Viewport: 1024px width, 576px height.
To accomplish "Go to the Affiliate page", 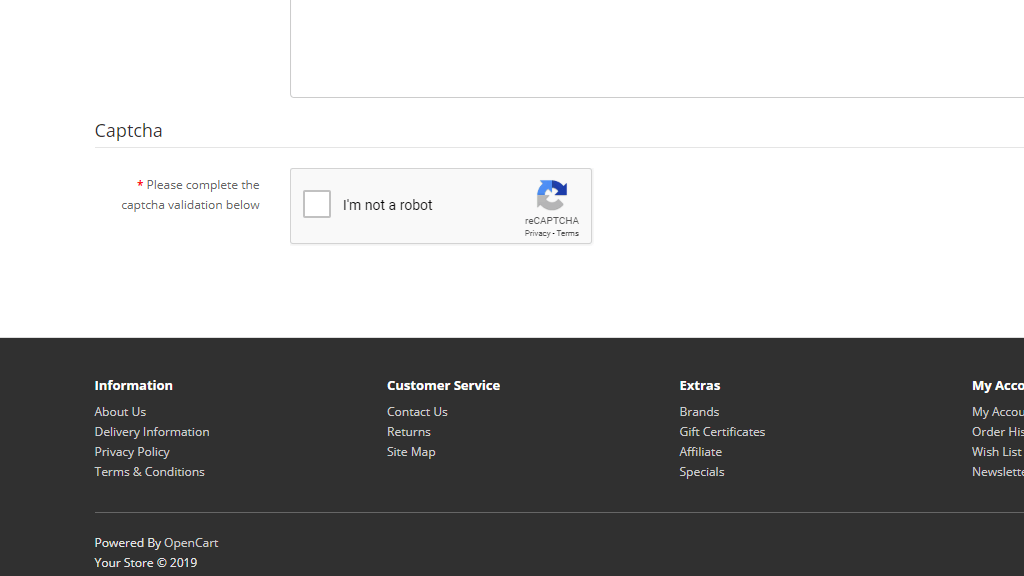I will tap(700, 452).
